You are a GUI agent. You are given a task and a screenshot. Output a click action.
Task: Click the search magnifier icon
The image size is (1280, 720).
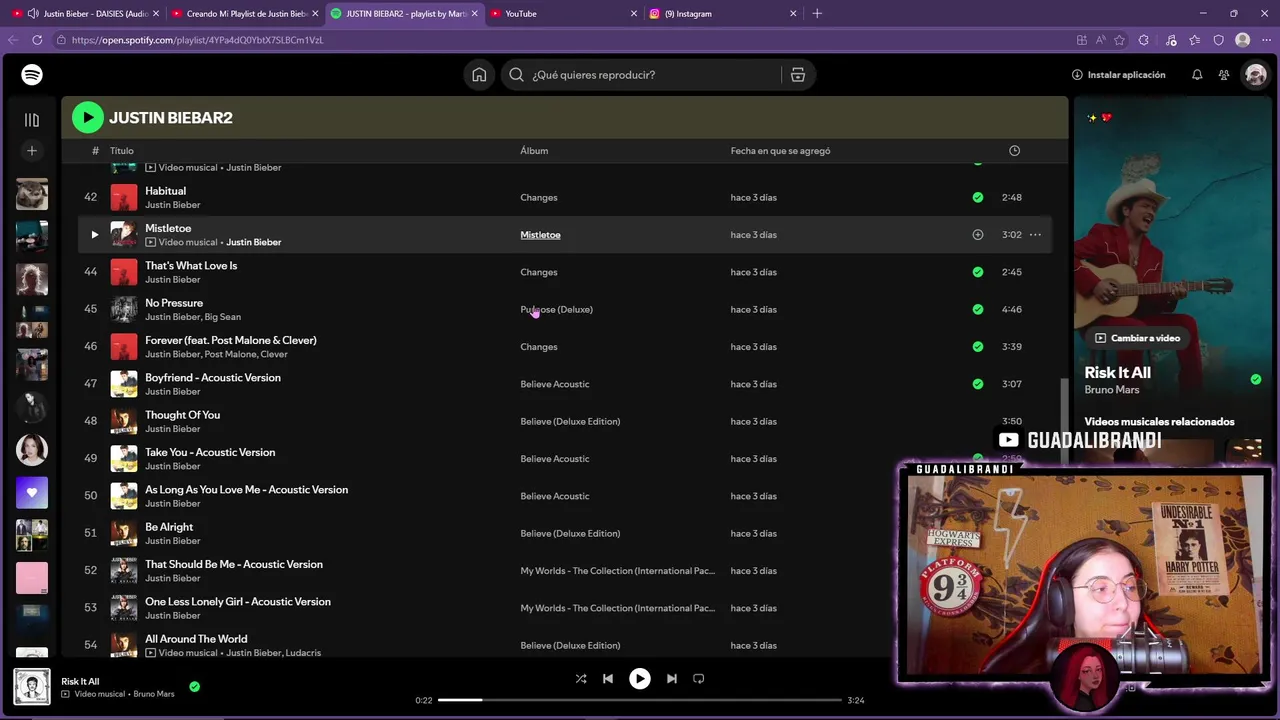[517, 75]
